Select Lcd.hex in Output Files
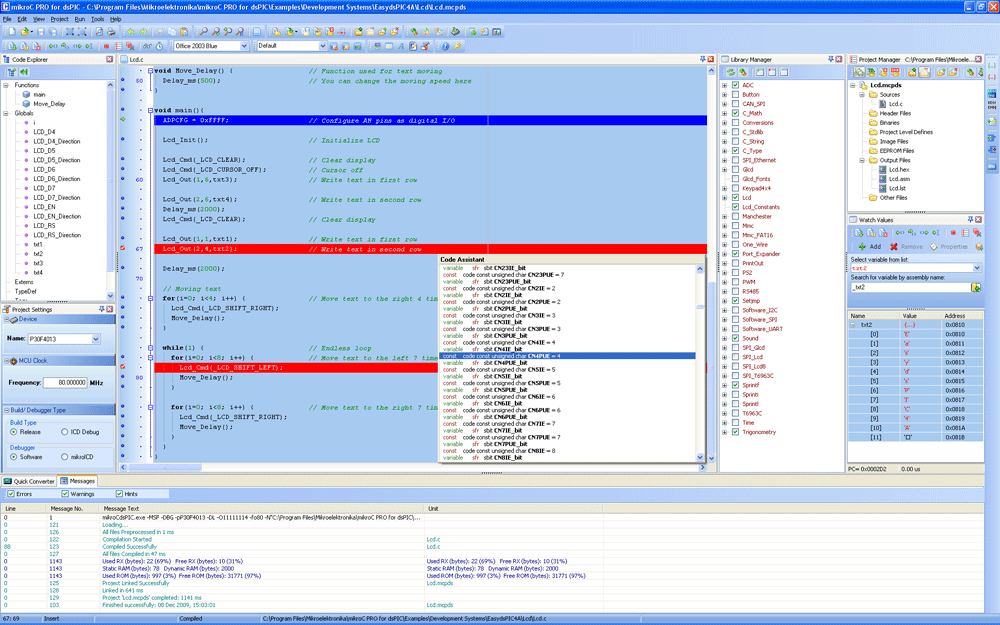The image size is (1000, 625). tap(899, 170)
